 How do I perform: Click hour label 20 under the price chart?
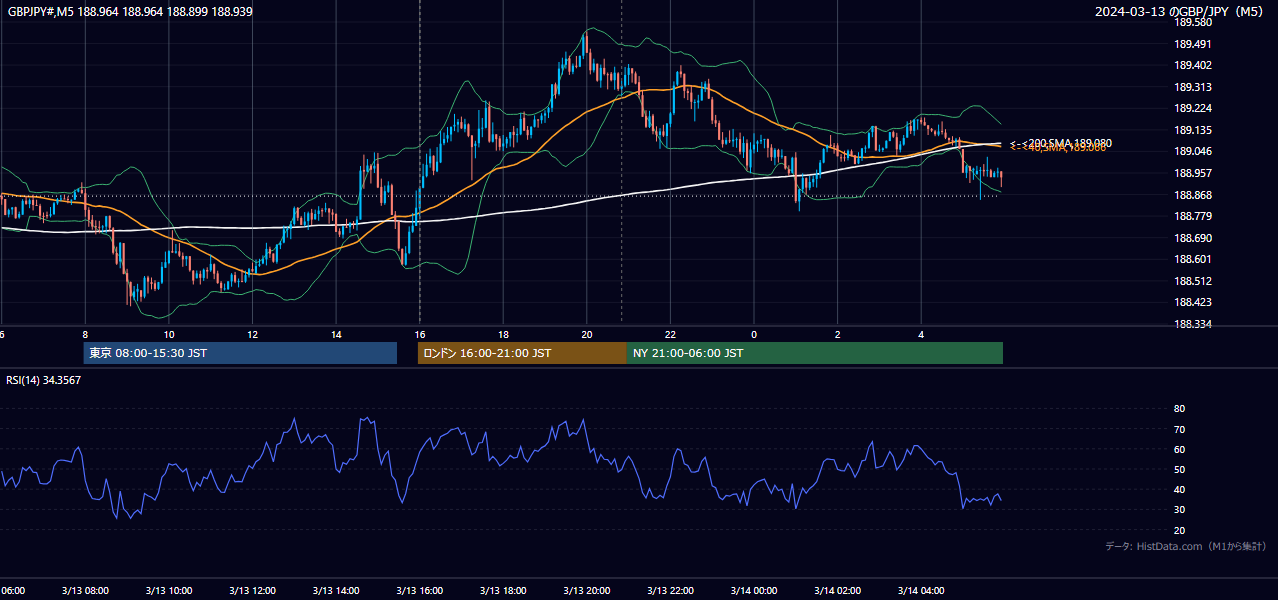(x=587, y=334)
